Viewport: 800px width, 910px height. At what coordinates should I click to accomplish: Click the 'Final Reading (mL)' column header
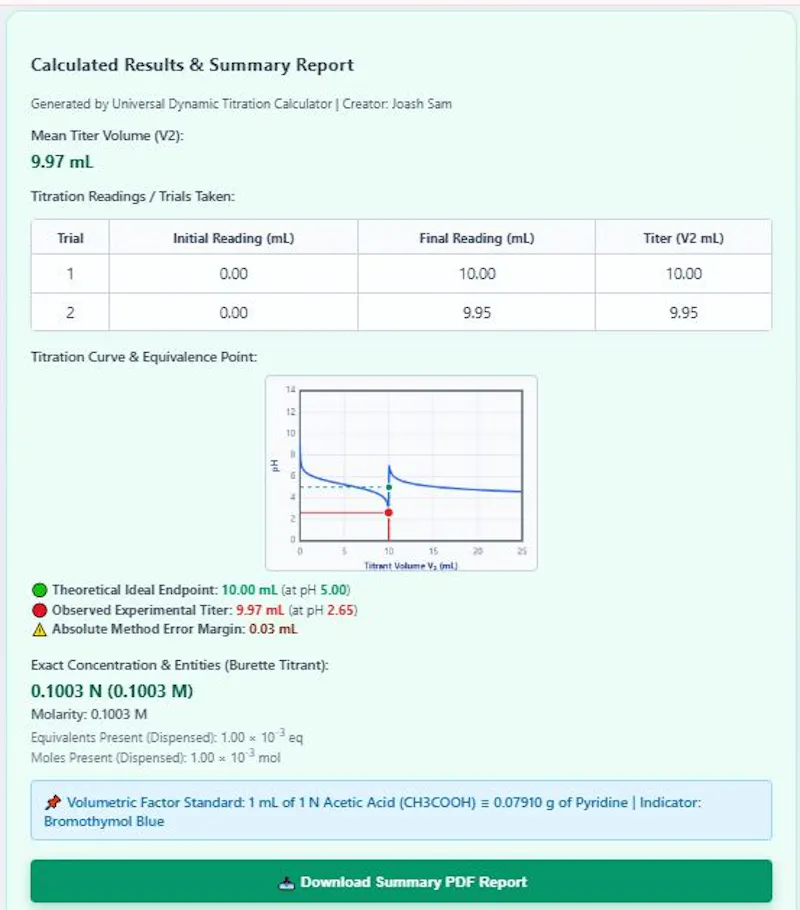[477, 238]
